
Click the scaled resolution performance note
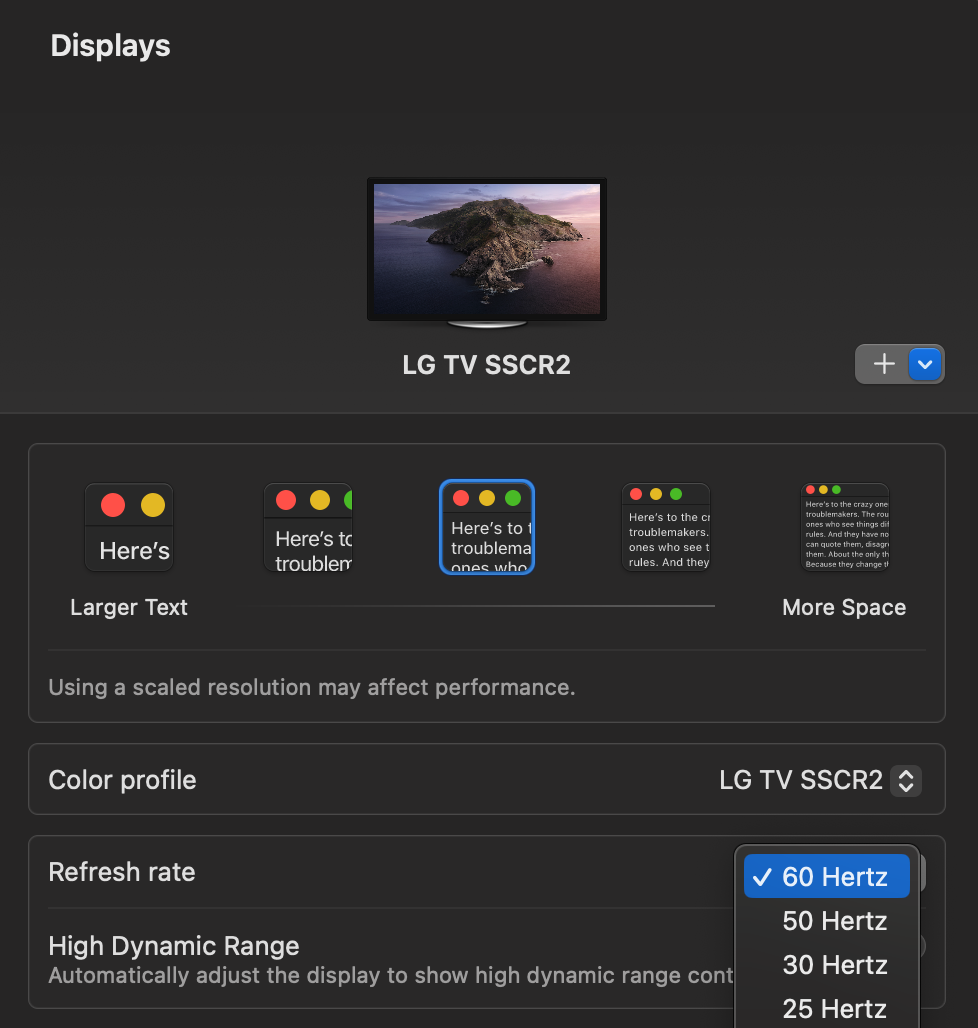(x=312, y=688)
